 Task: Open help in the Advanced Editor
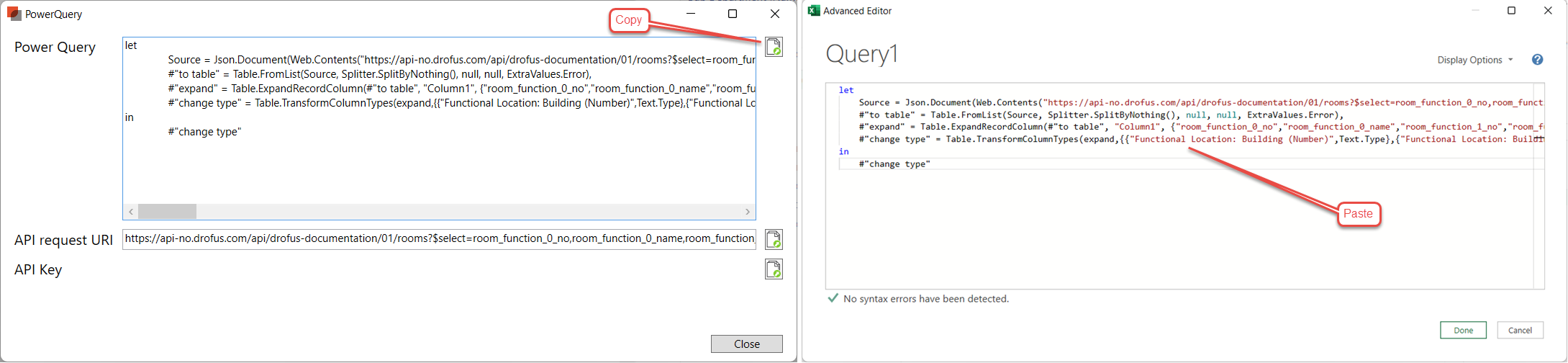(x=1537, y=60)
